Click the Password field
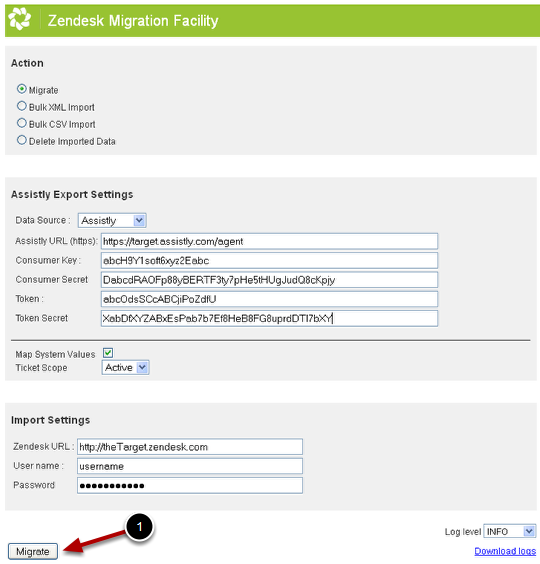The image size is (540, 564). (190, 486)
